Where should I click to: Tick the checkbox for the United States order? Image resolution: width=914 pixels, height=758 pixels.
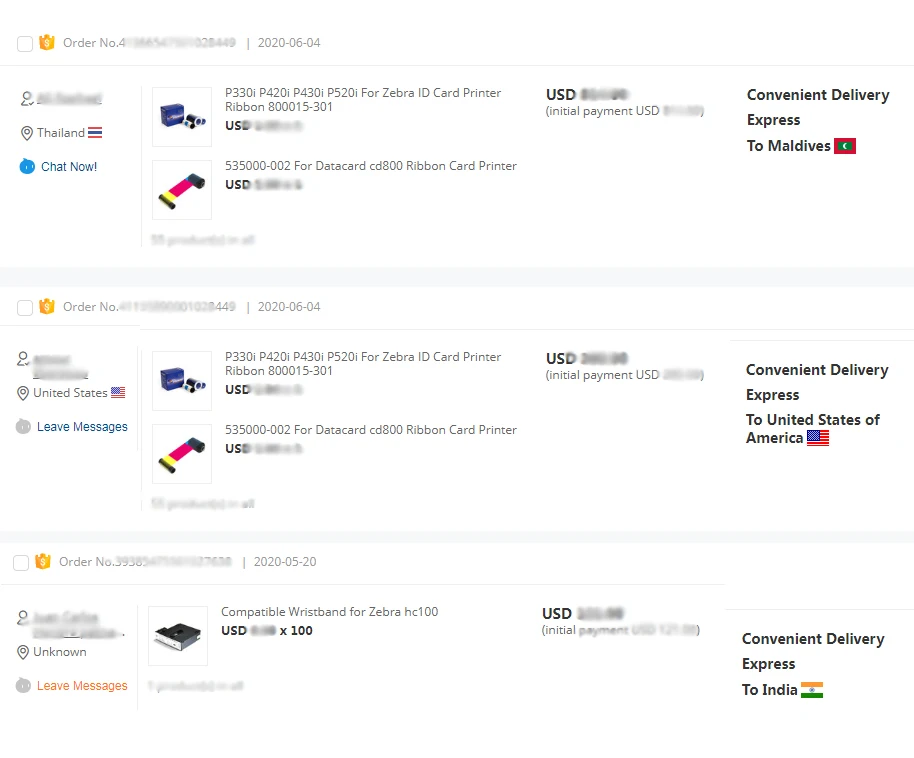25,308
